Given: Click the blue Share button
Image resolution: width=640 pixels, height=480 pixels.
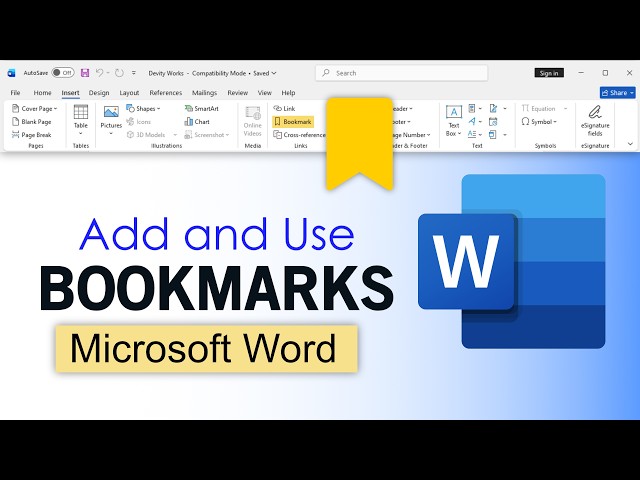Looking at the screenshot, I should (618, 93).
